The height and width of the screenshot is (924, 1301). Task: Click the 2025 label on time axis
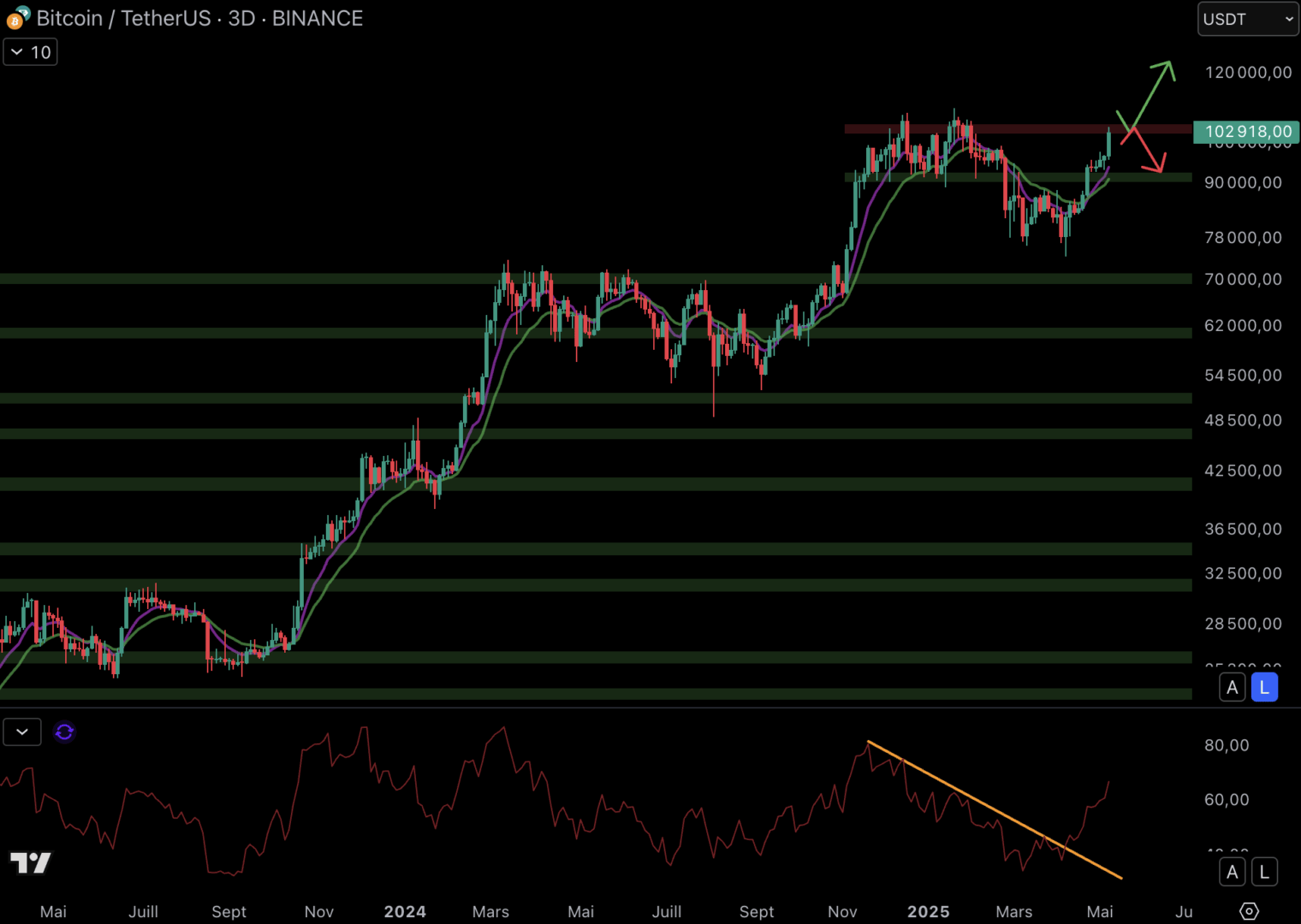click(928, 911)
